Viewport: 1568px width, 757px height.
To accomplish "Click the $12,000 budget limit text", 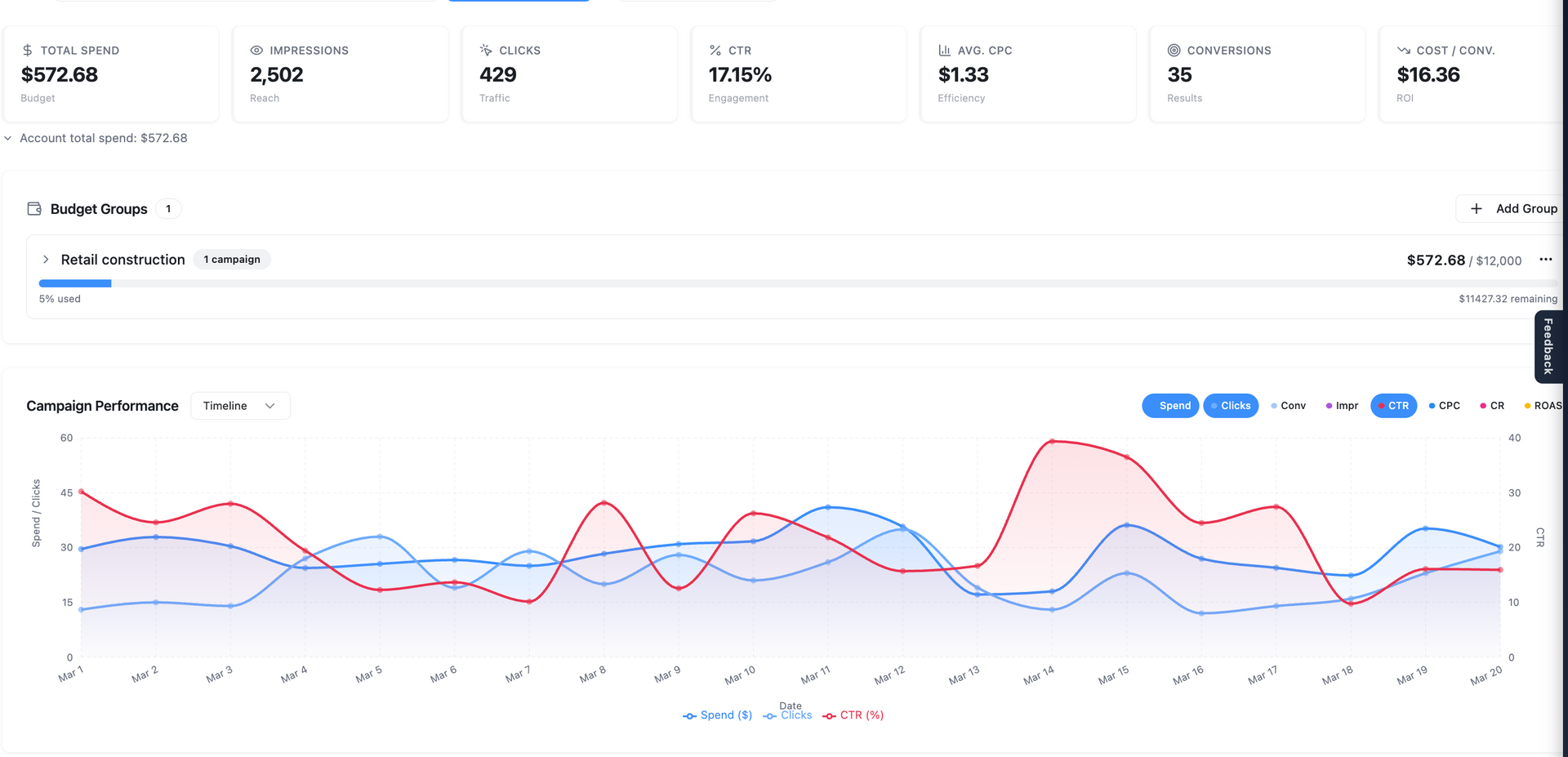I will 1499,260.
